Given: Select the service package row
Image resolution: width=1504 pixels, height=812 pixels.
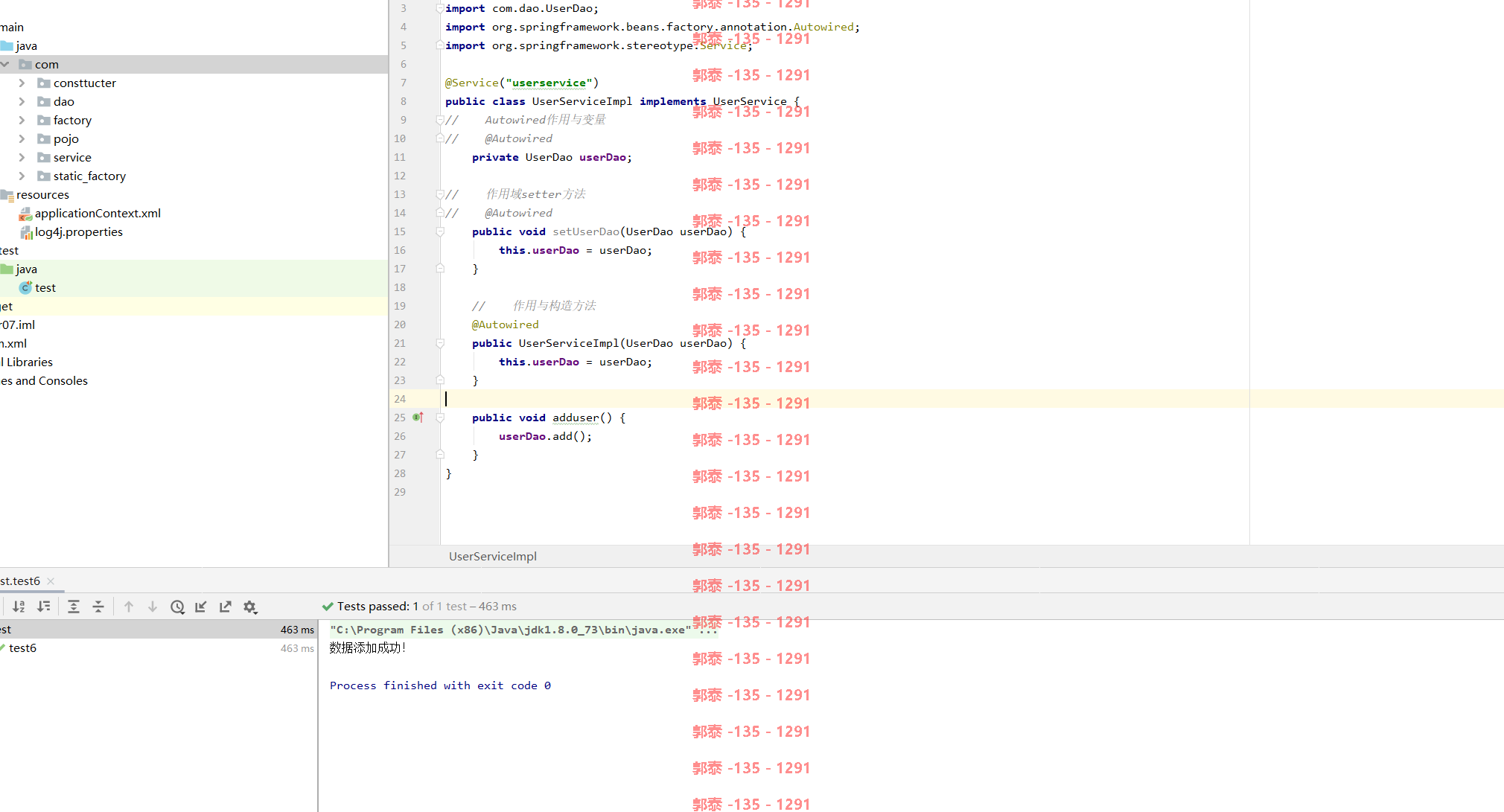Looking at the screenshot, I should 194,157.
